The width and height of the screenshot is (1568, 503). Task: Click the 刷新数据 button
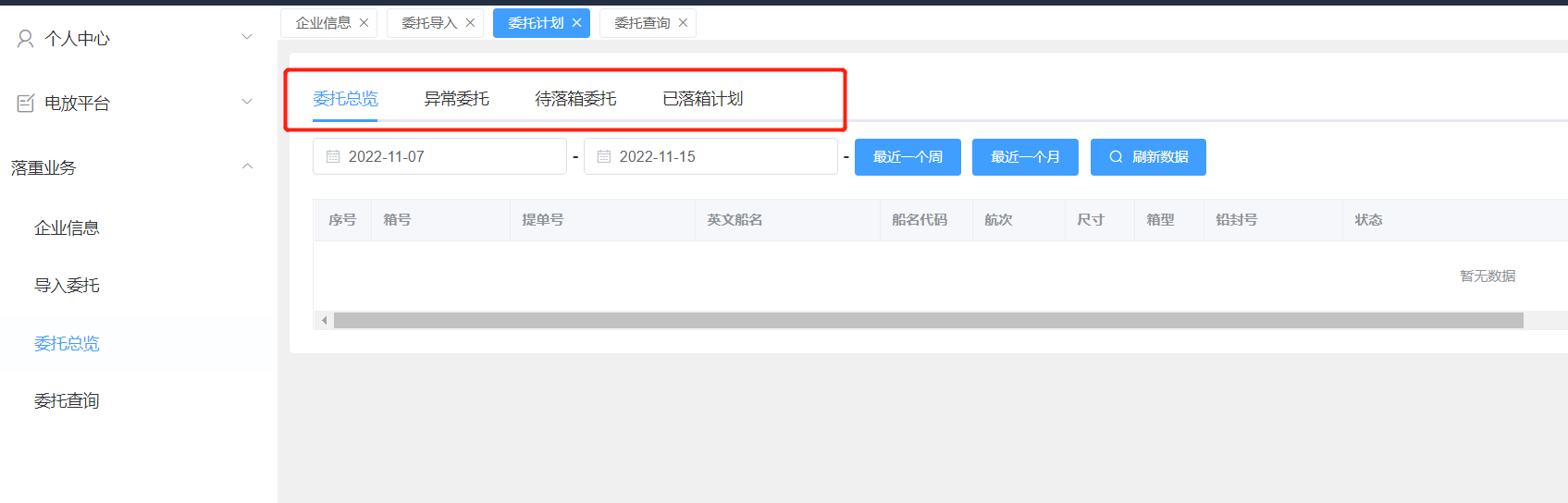(x=1148, y=157)
